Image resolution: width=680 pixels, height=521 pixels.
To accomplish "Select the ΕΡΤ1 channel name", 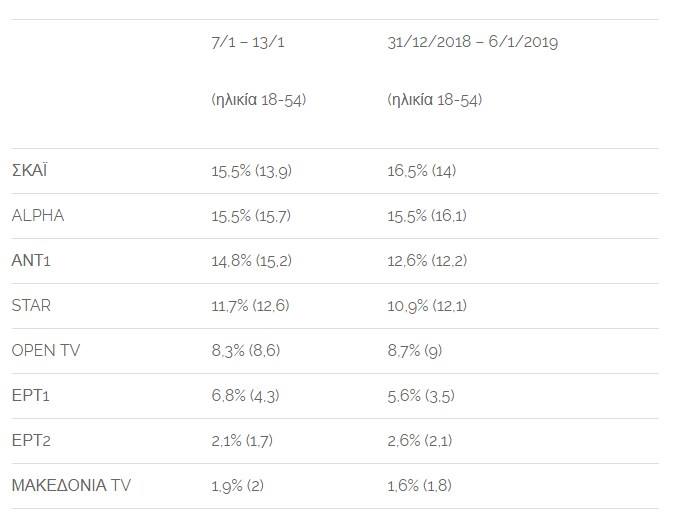I will [31, 396].
